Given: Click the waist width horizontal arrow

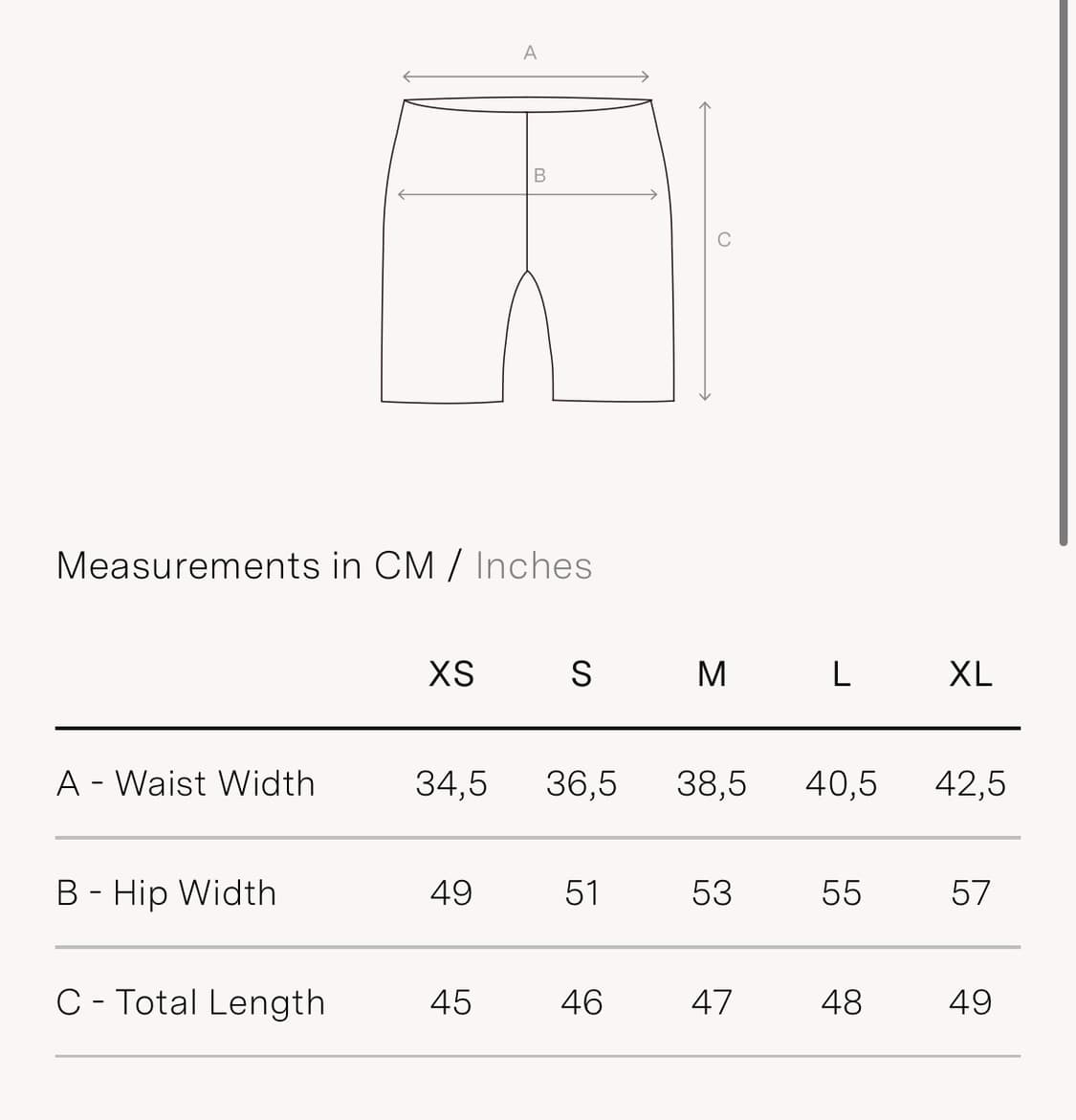Looking at the screenshot, I should click(x=526, y=77).
